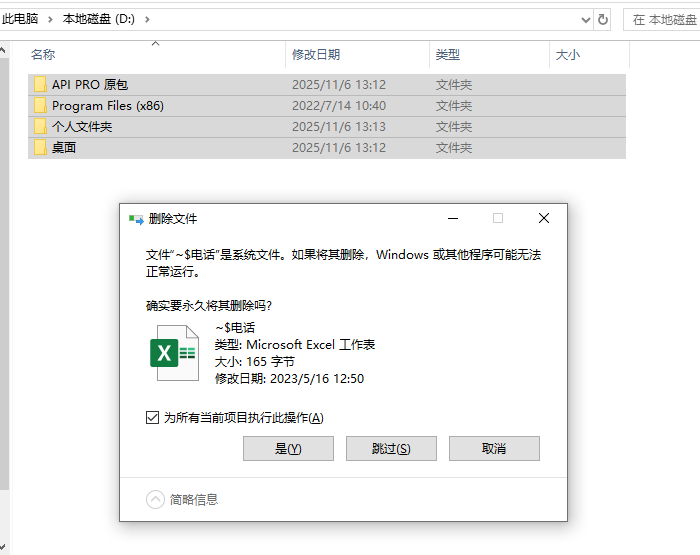Sort files by 名称 column header
The height and width of the screenshot is (555, 700).
click(x=43, y=55)
